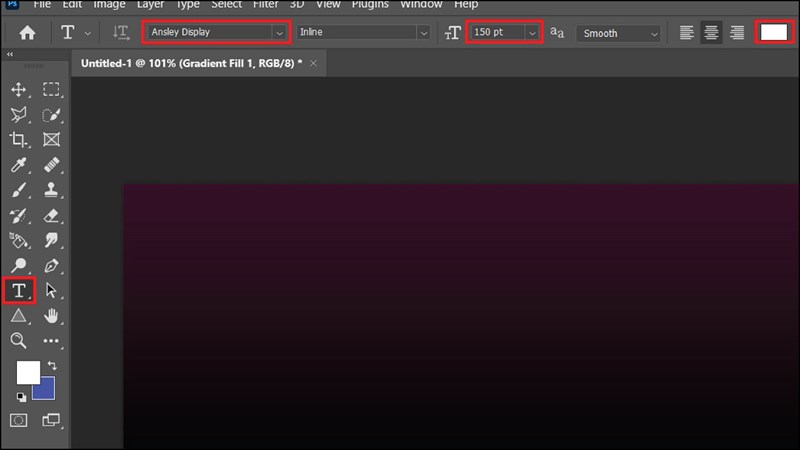The height and width of the screenshot is (450, 800).
Task: Select the Hand tool
Action: (51, 316)
